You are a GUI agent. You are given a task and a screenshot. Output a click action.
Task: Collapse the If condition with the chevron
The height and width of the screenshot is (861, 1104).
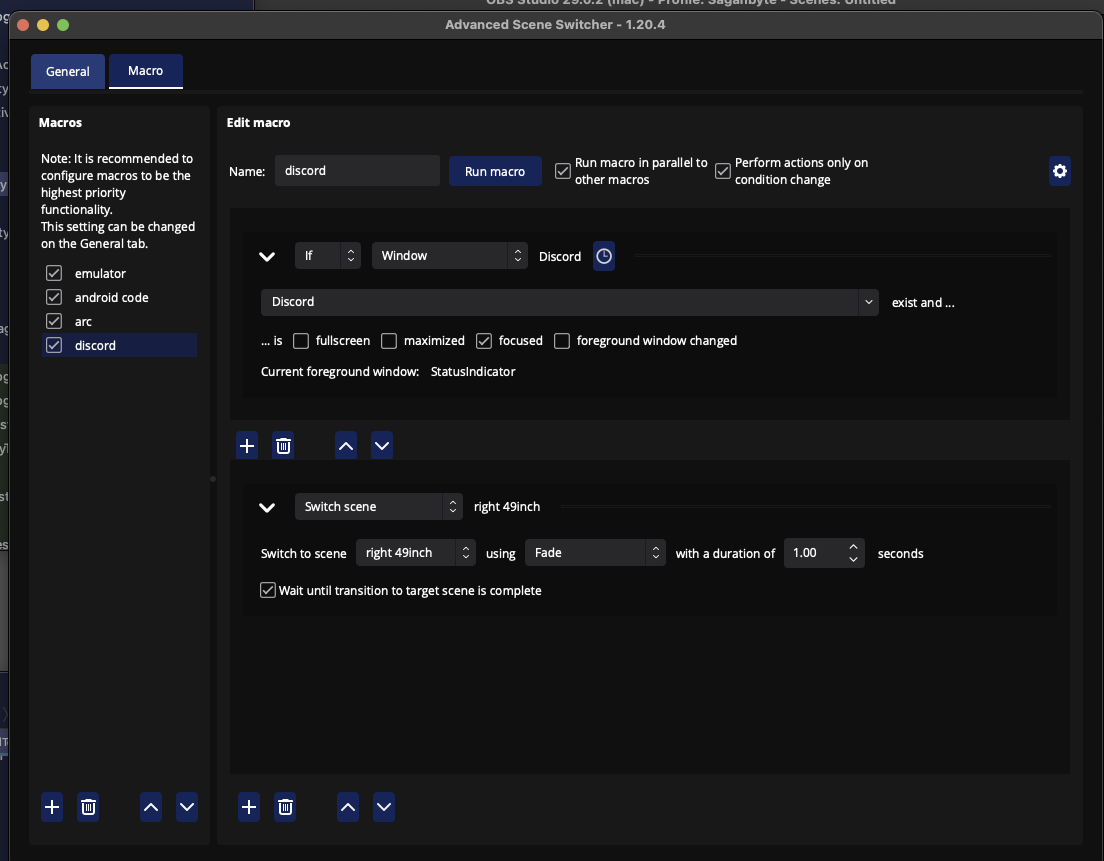(267, 256)
